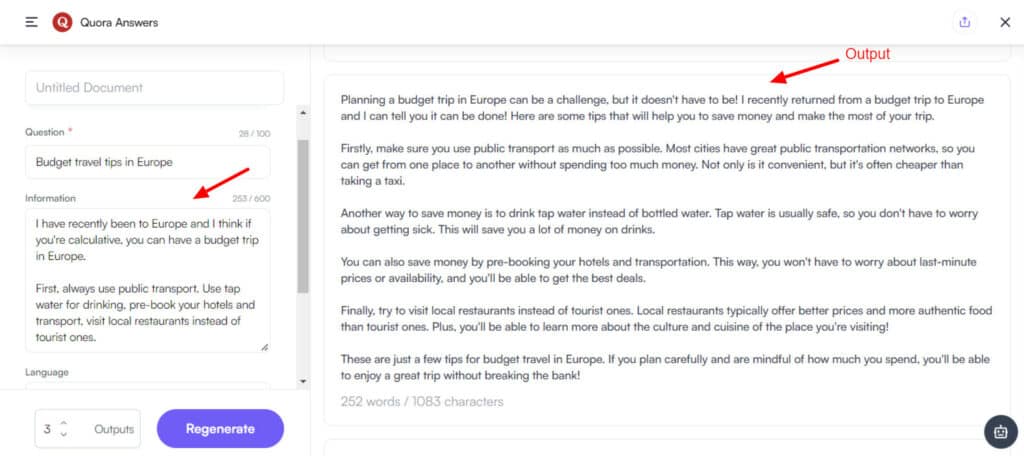
Task: Click the scrollbar down arrow
Action: (x=303, y=381)
